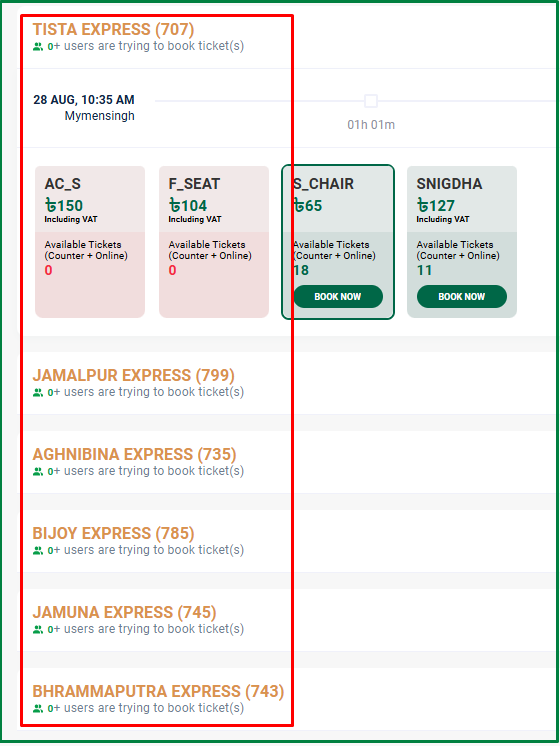Click the users icon under Jamuna Express
This screenshot has height=746, width=560.
[38, 629]
